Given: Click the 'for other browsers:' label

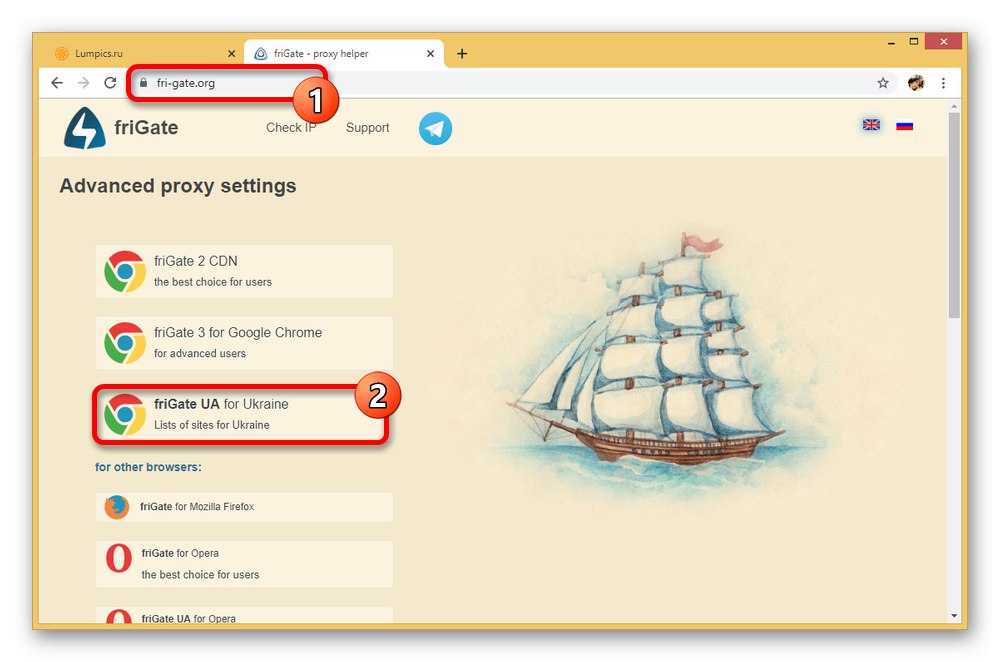Looking at the screenshot, I should 148,467.
